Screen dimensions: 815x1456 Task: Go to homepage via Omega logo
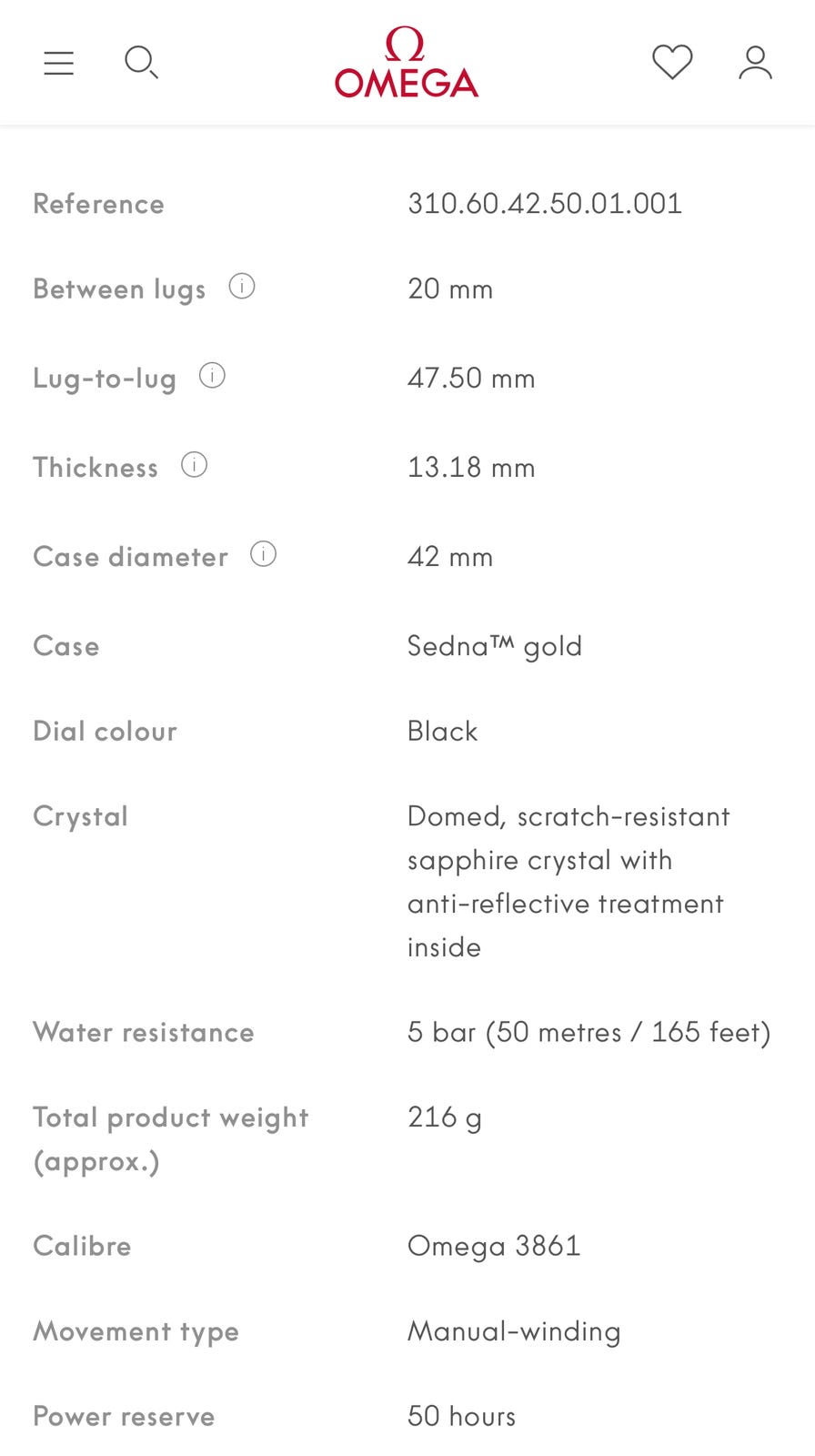(407, 62)
